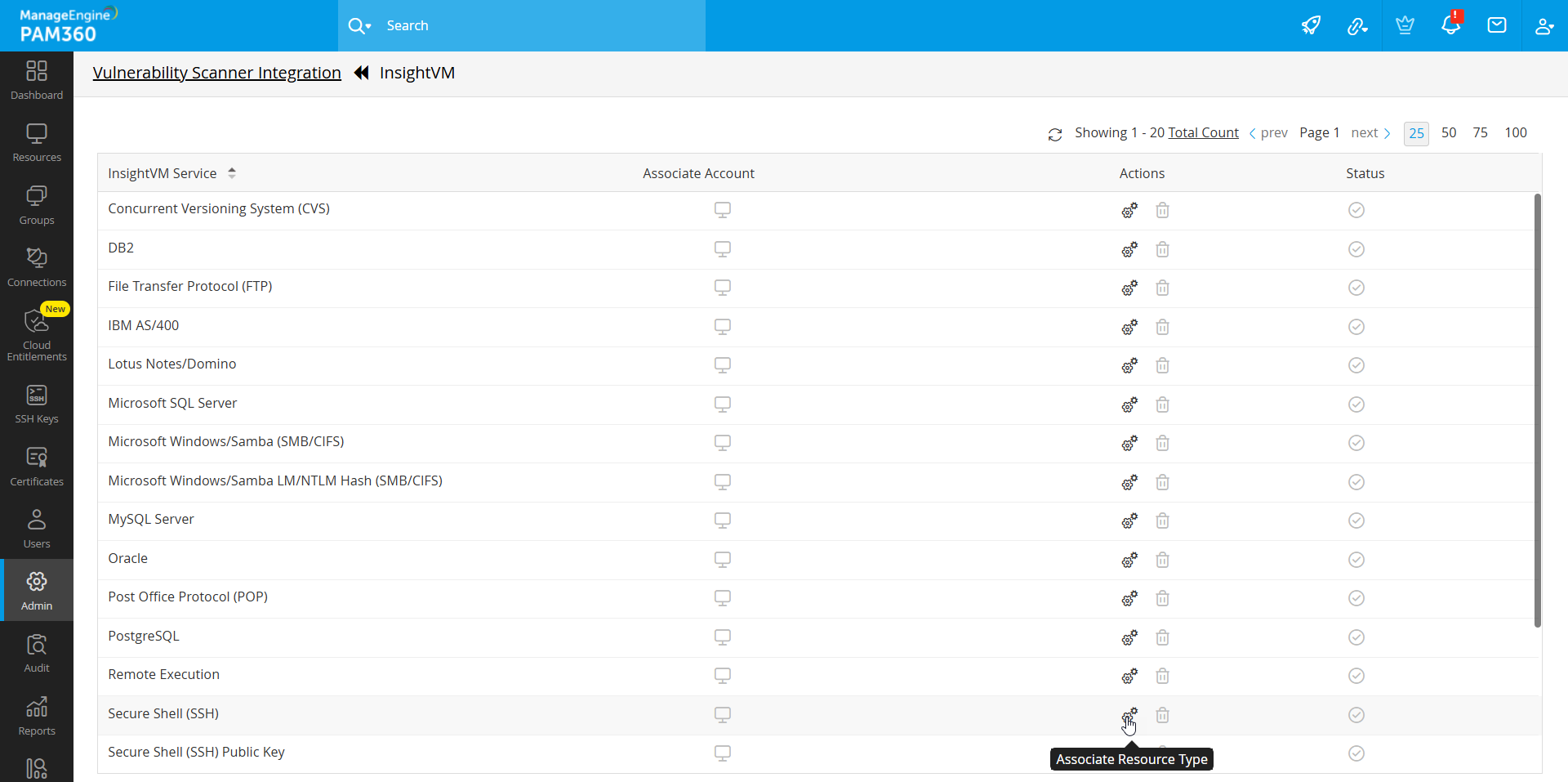The image size is (1568, 782).
Task: Sort the InsightVM Service column
Action: [232, 172]
